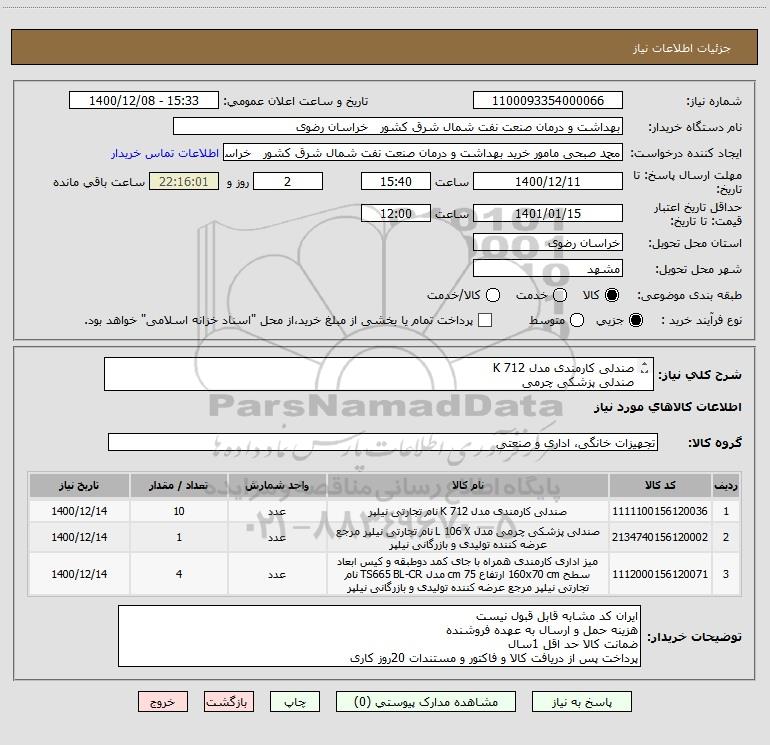Viewport: 770px width, 745px height.
Task: Click the پاسخ به نیاز button
Action: pos(581,702)
